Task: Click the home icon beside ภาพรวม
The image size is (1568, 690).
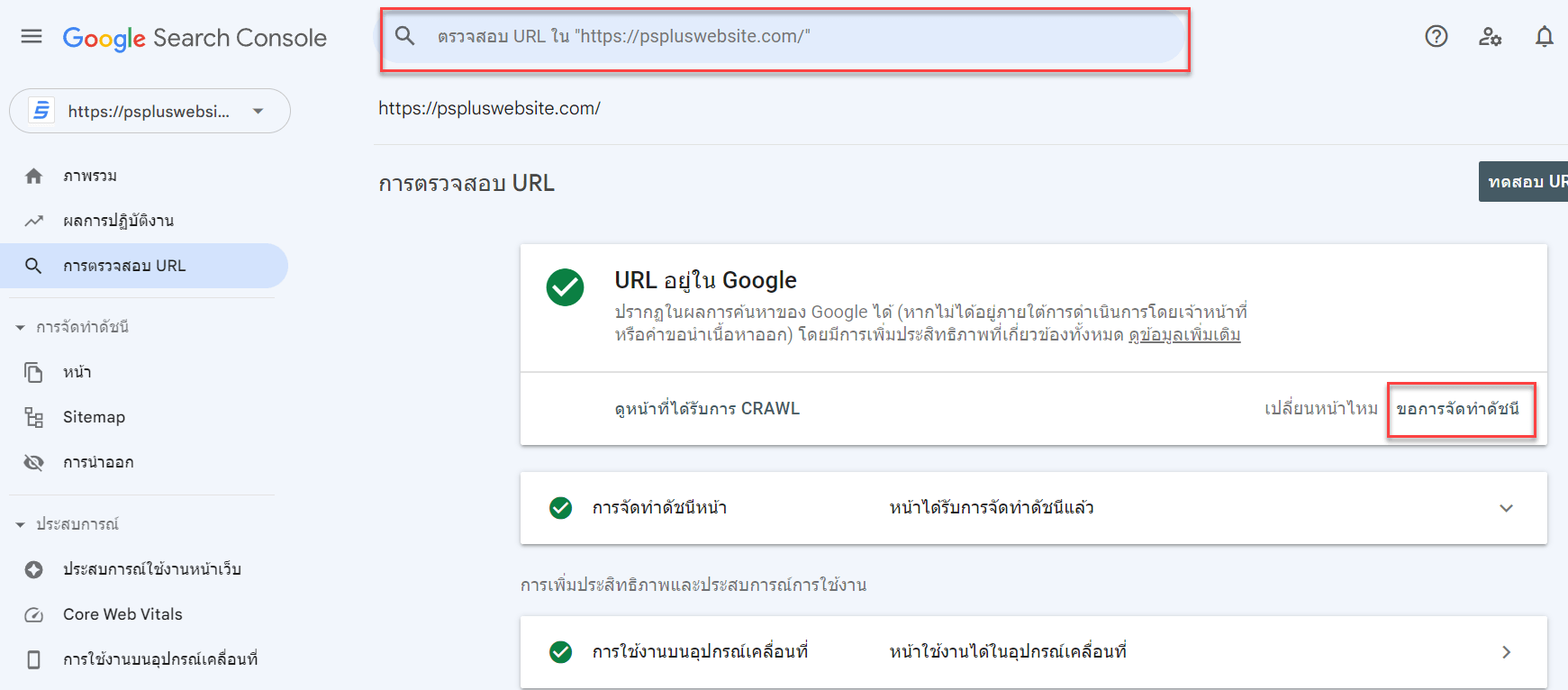Action: (x=34, y=176)
